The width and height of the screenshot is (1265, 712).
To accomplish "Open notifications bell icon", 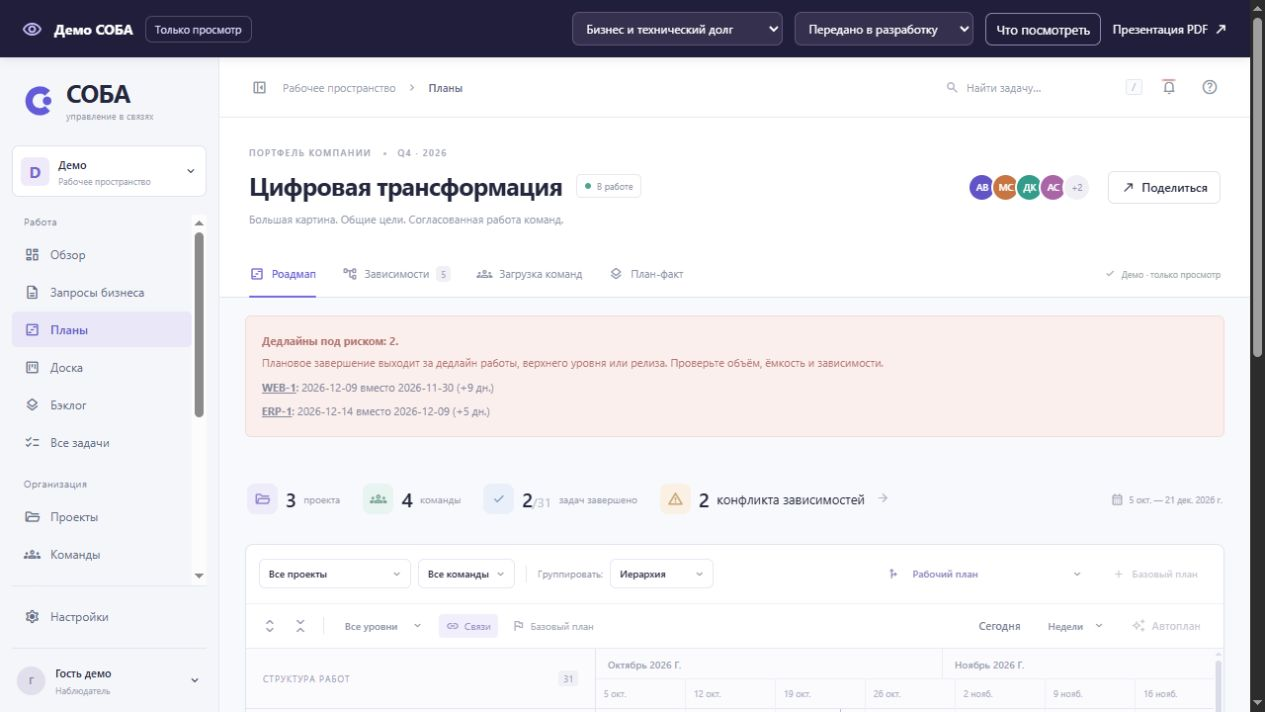I will 1168,87.
